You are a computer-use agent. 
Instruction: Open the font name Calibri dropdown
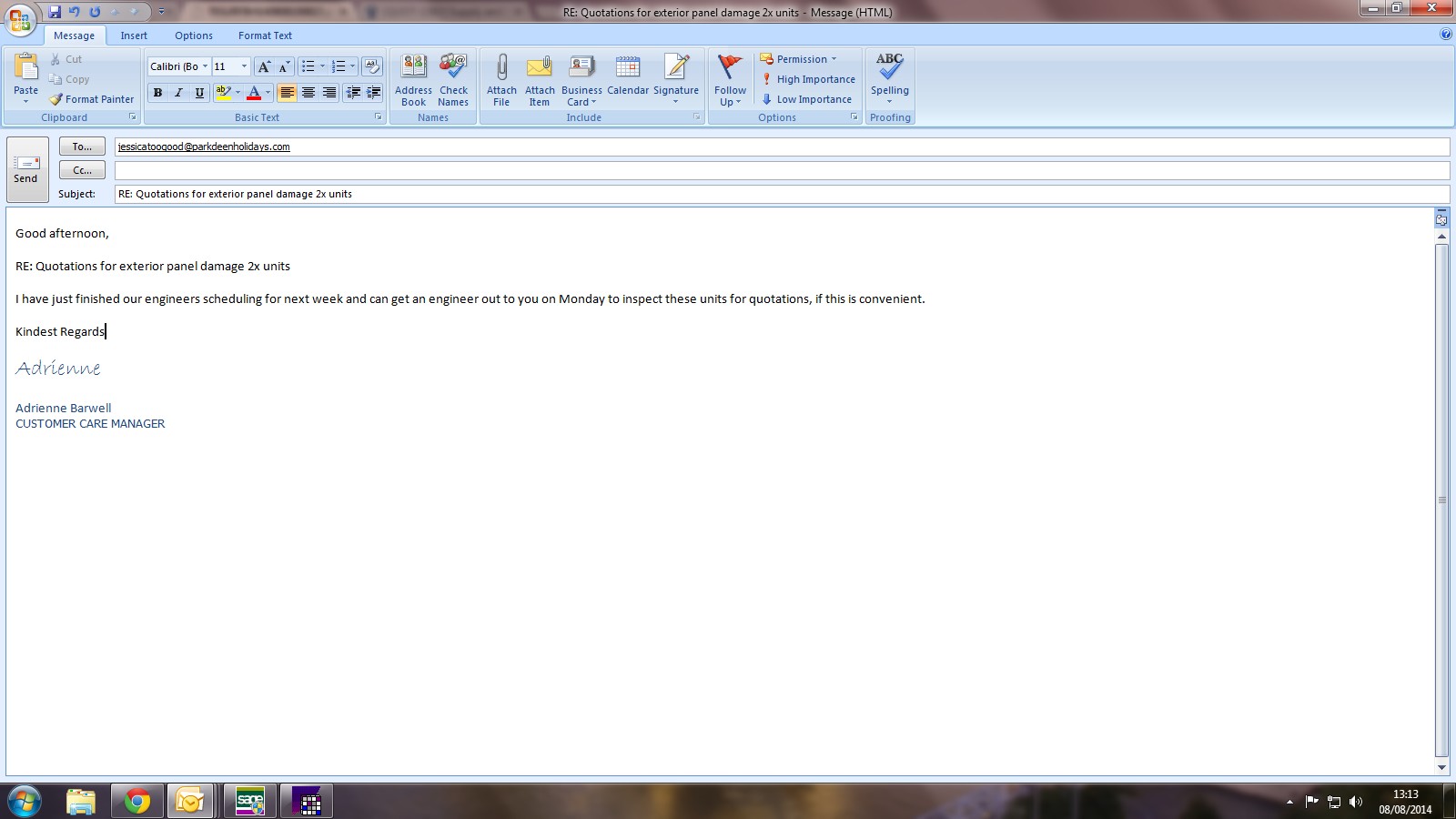pos(205,66)
